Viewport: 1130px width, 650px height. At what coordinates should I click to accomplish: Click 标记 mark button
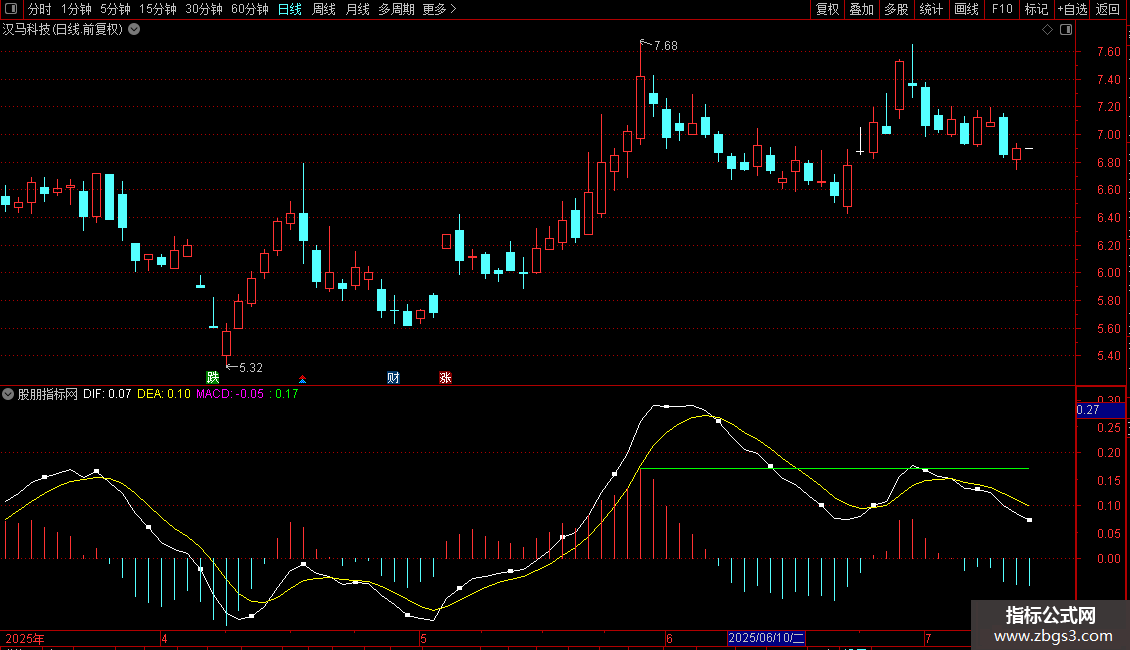pos(1036,9)
